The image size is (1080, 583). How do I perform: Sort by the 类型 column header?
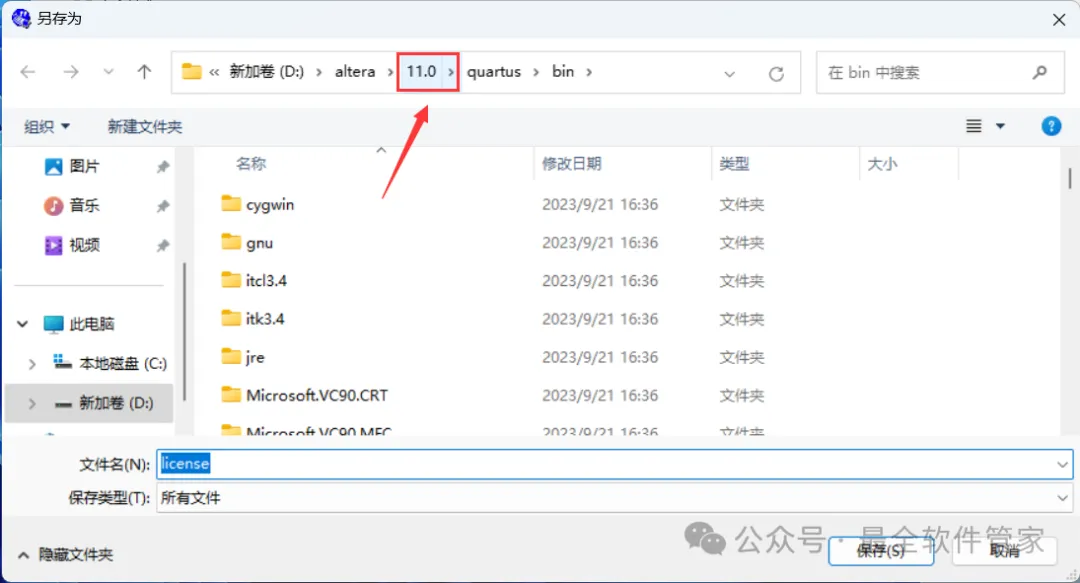(x=734, y=164)
